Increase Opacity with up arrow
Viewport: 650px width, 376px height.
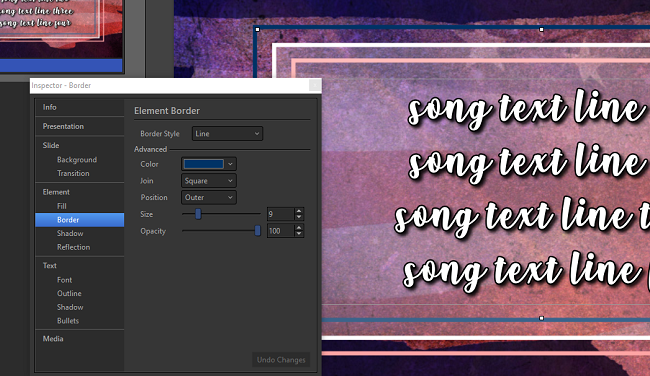299,228
